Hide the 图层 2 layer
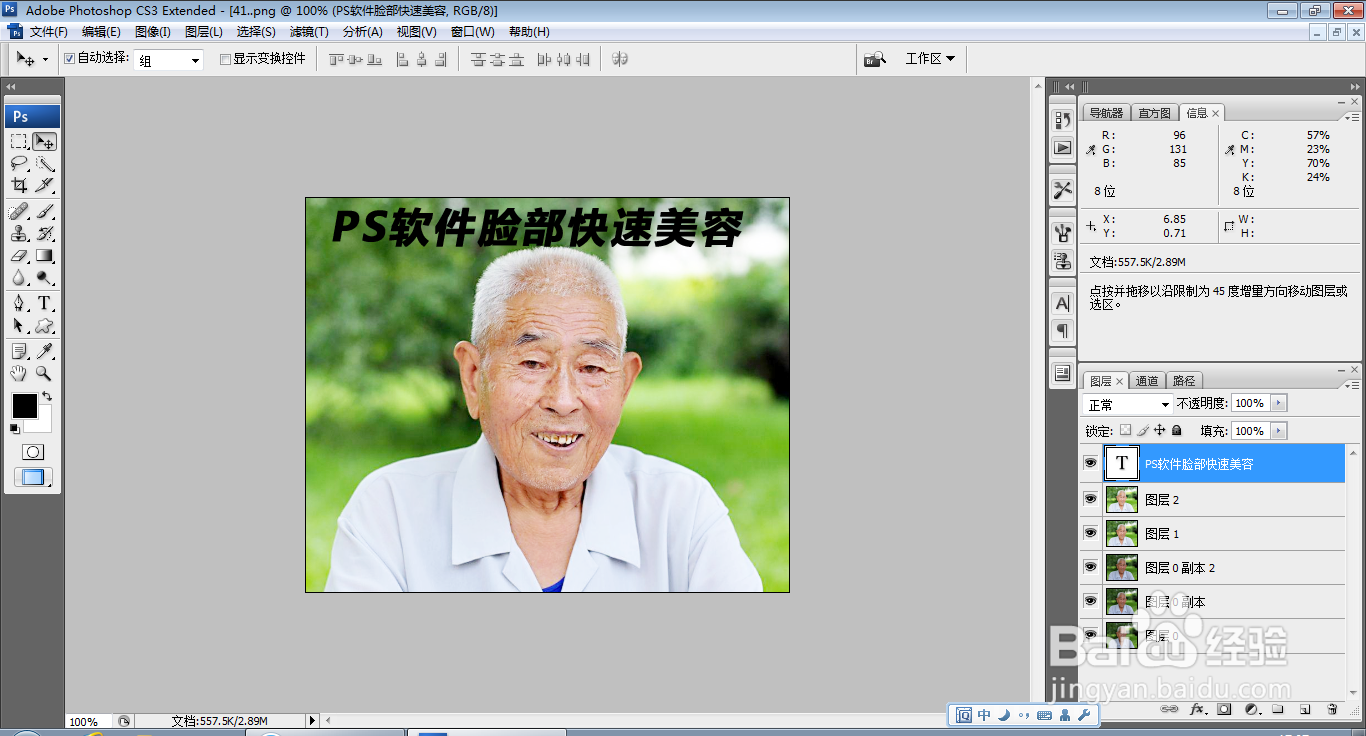 point(1090,499)
